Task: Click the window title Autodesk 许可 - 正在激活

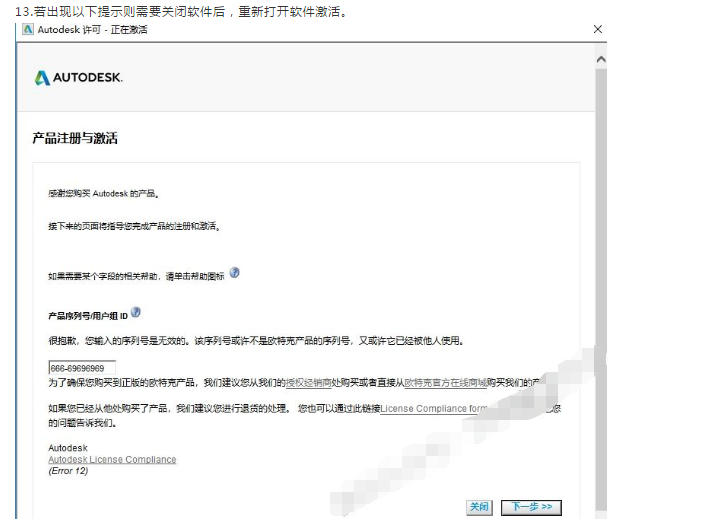Action: pyautogui.click(x=92, y=30)
